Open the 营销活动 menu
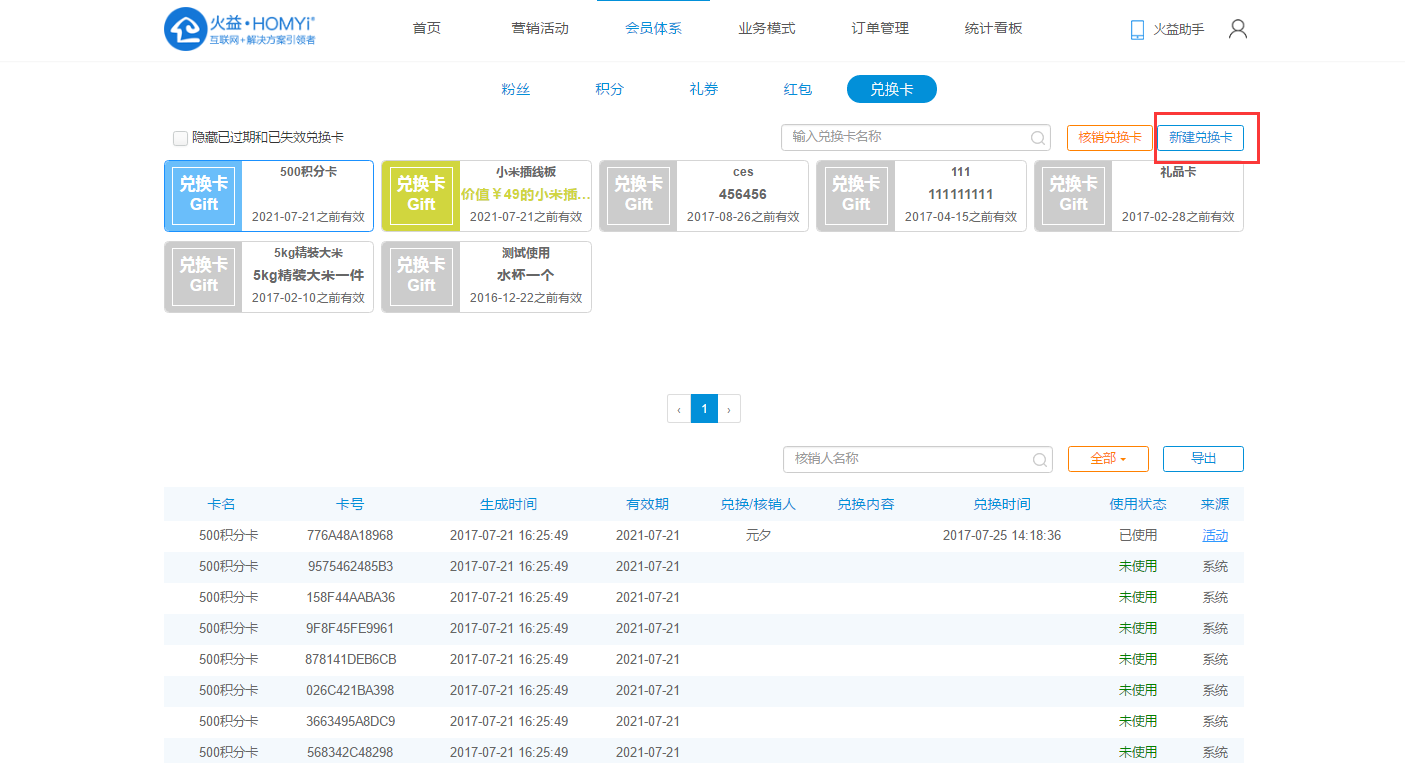The height and width of the screenshot is (763, 1405). point(540,28)
